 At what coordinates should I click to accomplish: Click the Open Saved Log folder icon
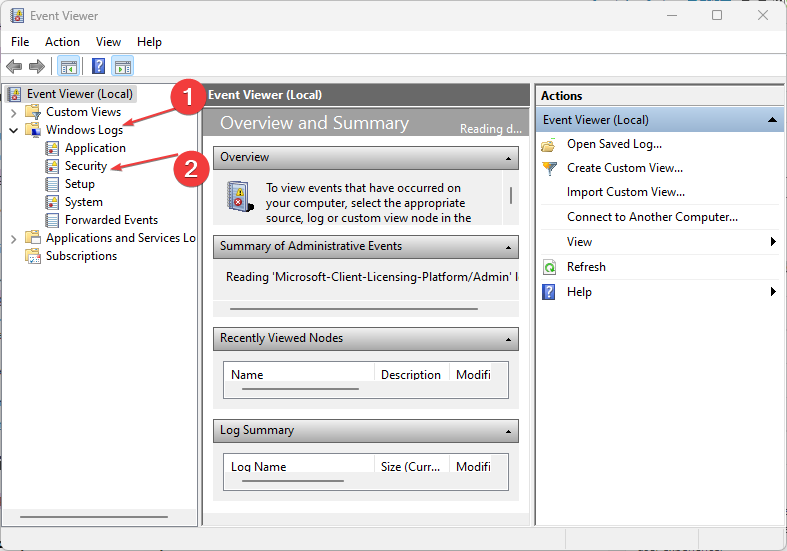pos(549,145)
